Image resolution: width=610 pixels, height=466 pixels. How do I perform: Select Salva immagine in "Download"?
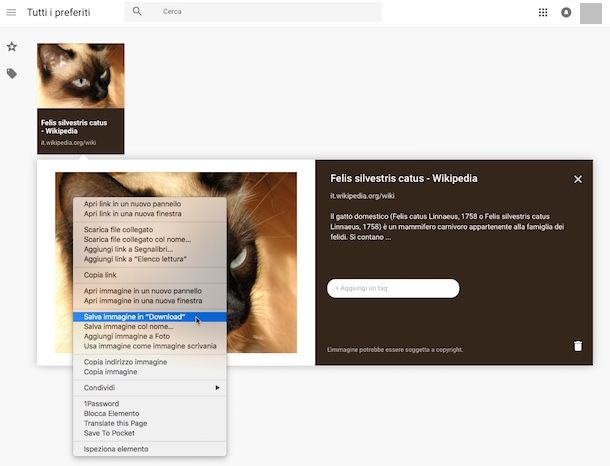[x=135, y=317]
